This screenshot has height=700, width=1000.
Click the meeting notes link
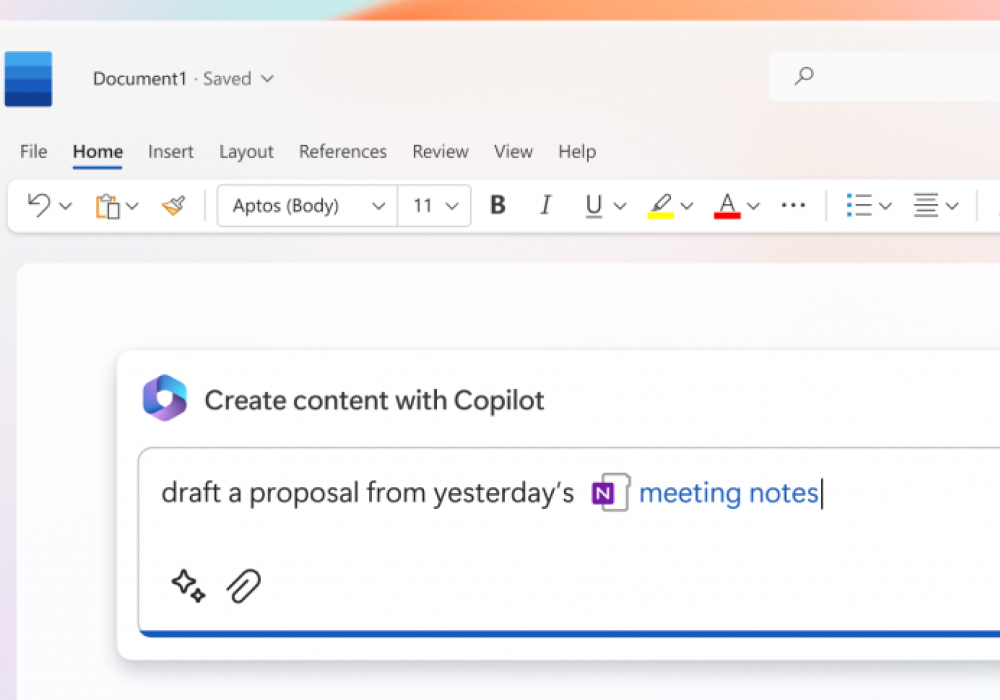pyautogui.click(x=728, y=493)
